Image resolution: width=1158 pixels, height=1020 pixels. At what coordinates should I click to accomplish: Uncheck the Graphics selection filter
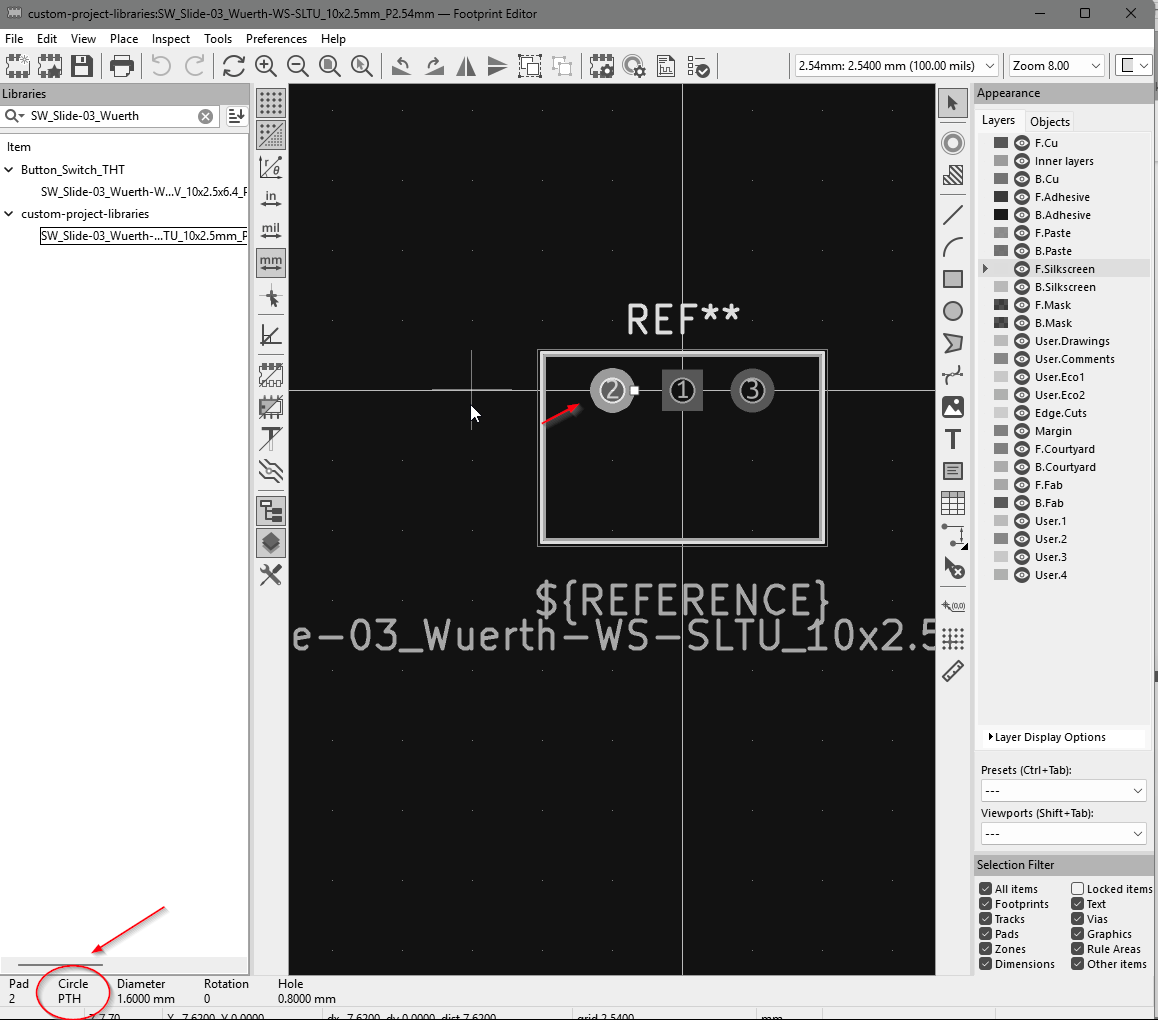(x=1078, y=934)
